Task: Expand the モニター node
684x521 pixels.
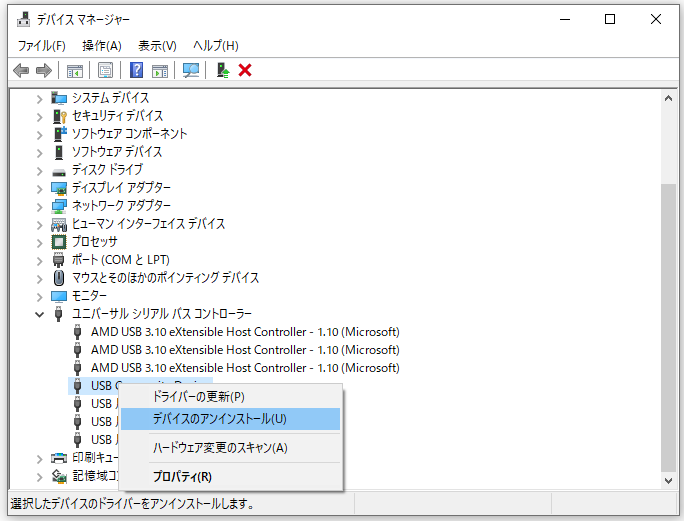Action: [40, 297]
